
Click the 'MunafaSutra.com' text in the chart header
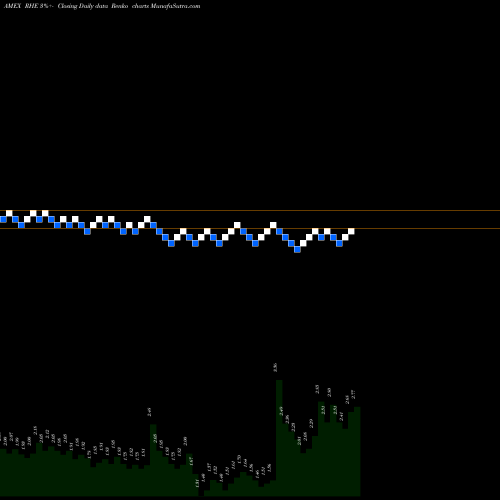point(175,6)
